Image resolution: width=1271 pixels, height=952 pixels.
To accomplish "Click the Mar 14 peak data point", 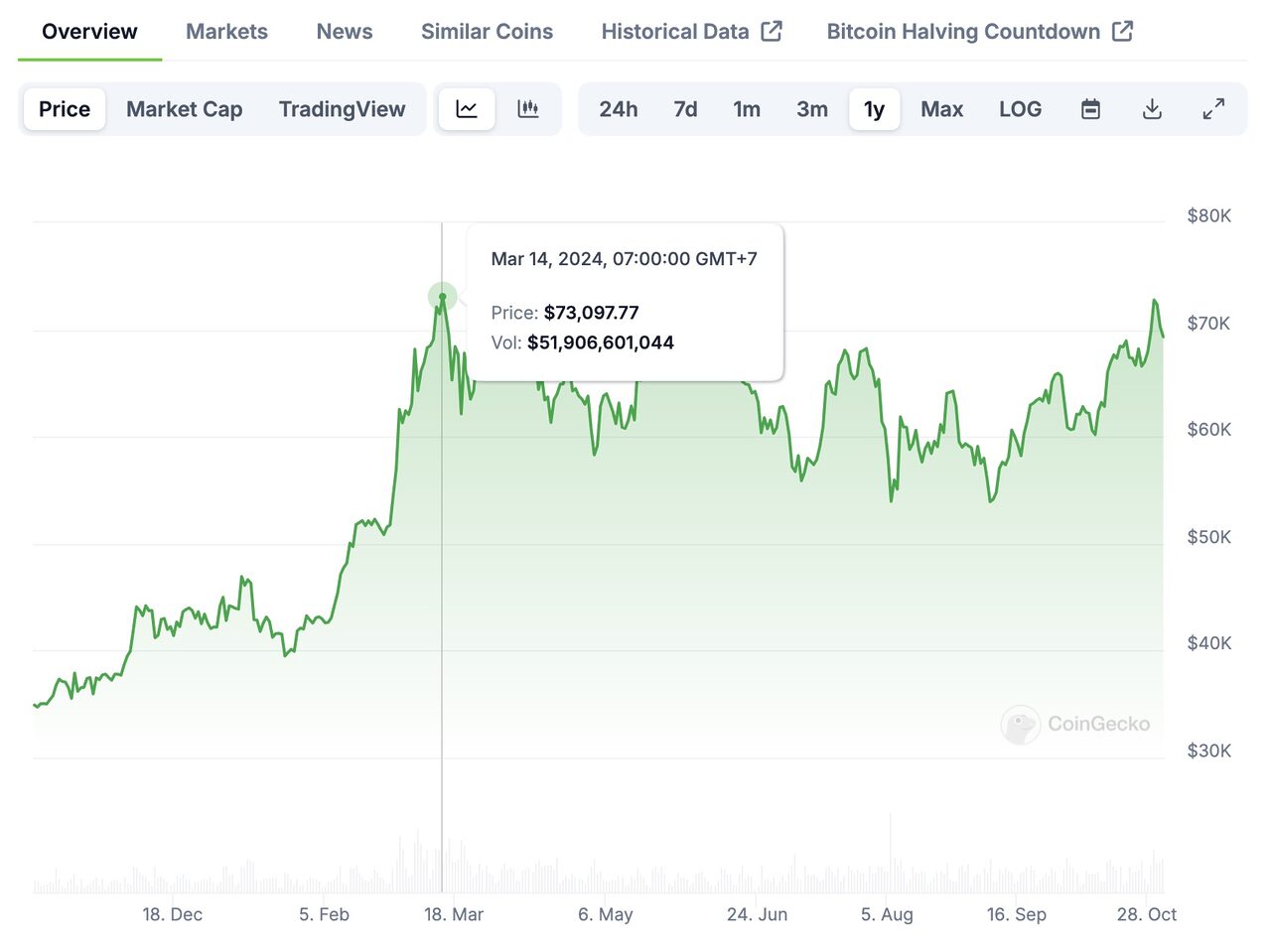I will (x=442, y=296).
